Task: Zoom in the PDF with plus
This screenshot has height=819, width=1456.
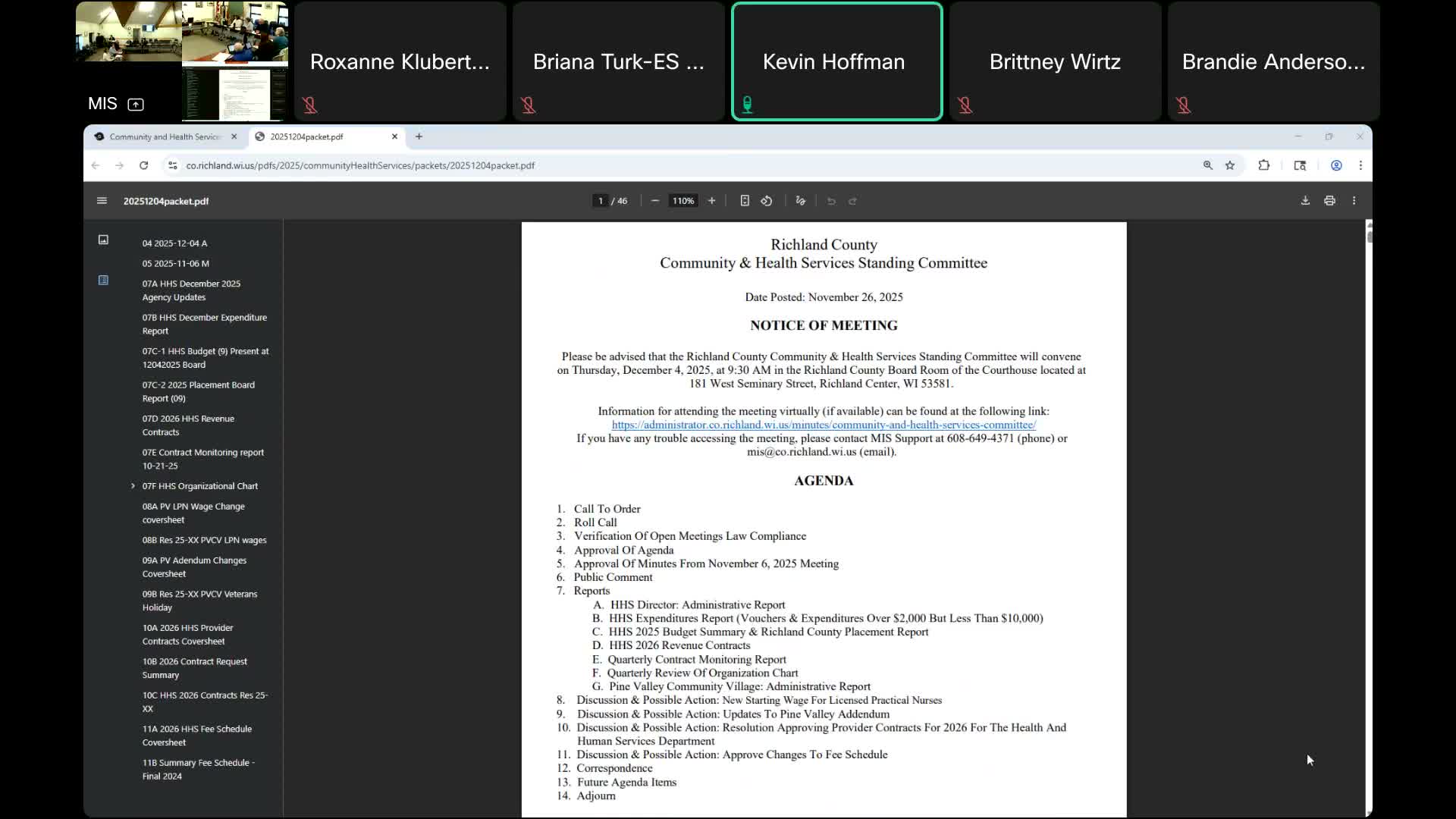Action: [x=711, y=201]
